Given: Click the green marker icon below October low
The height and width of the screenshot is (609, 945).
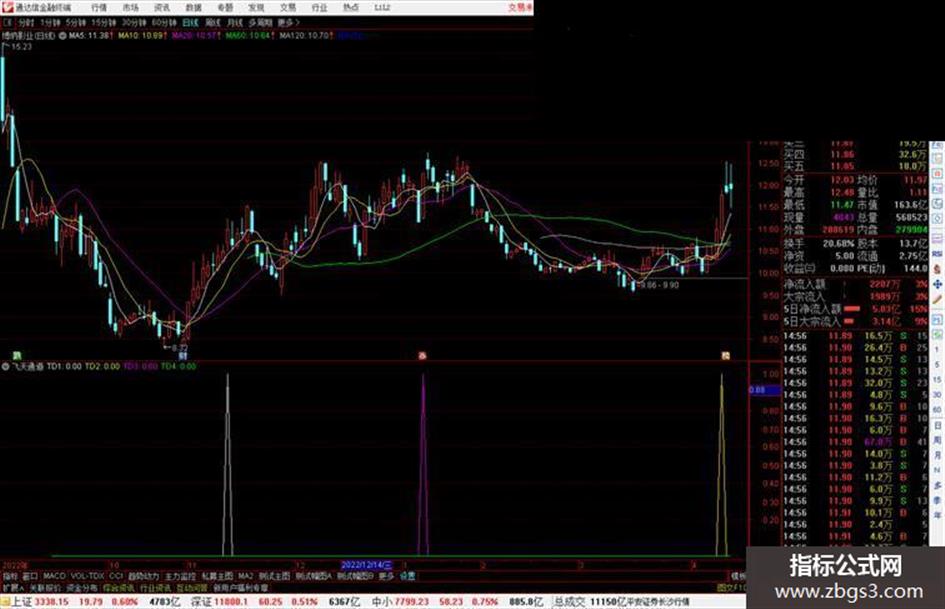Looking at the screenshot, I should 16,356.
